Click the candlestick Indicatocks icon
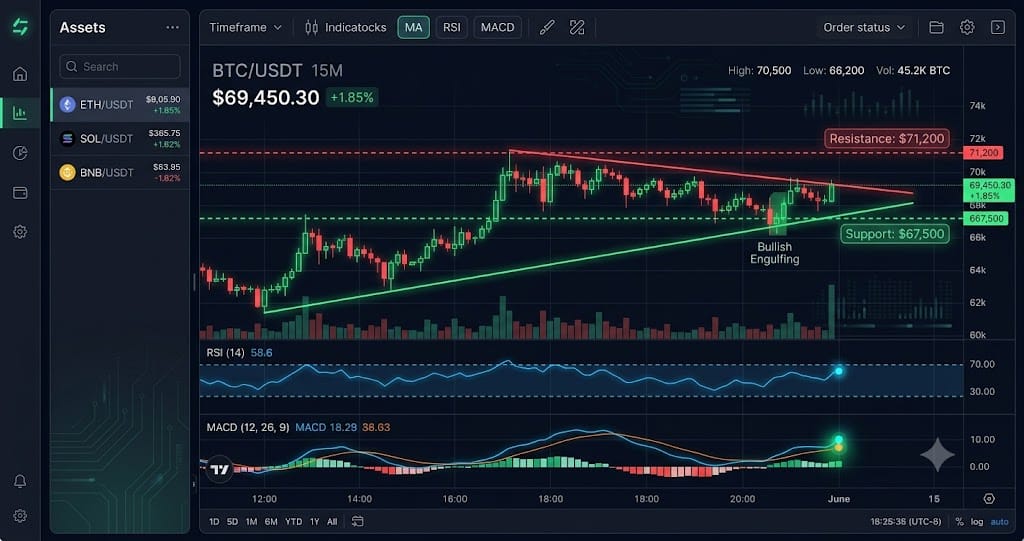Image resolution: width=1024 pixels, height=541 pixels. (x=312, y=27)
